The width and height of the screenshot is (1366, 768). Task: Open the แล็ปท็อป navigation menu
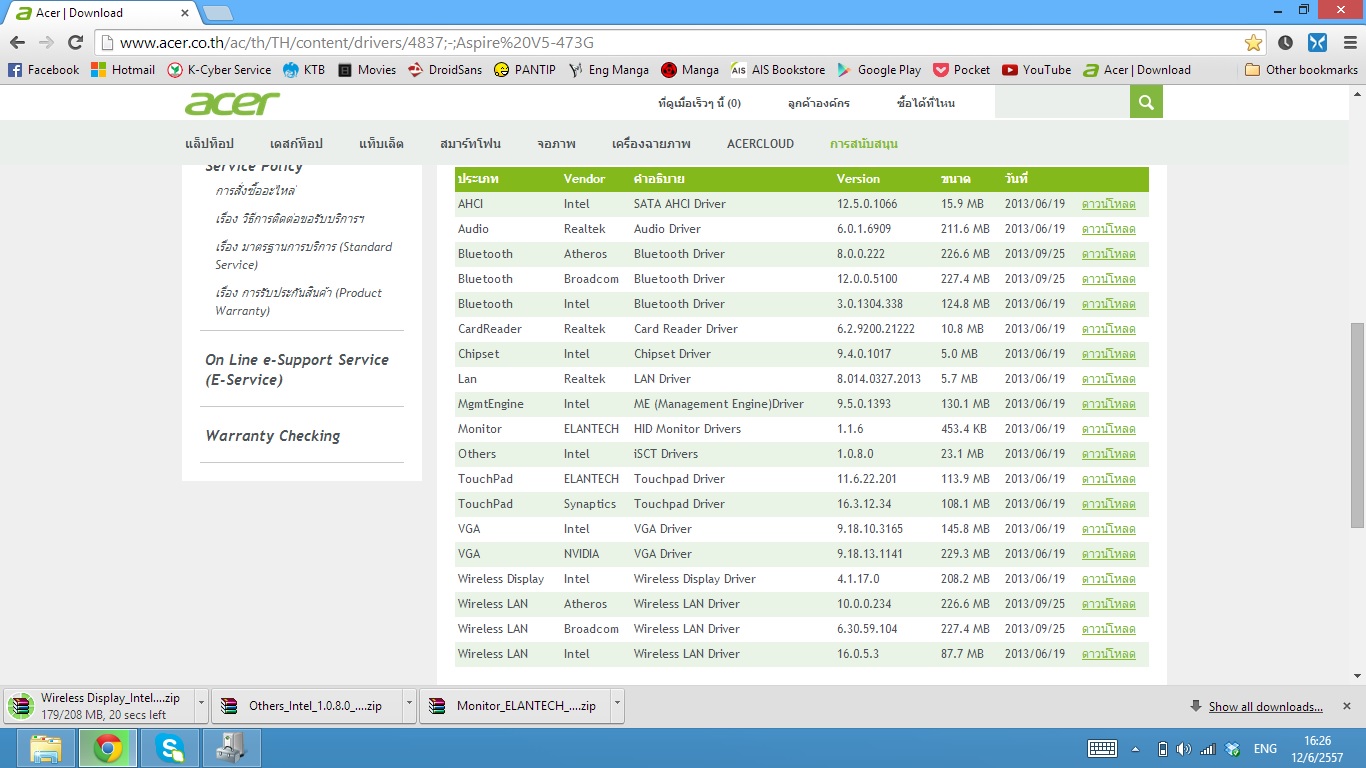209,144
